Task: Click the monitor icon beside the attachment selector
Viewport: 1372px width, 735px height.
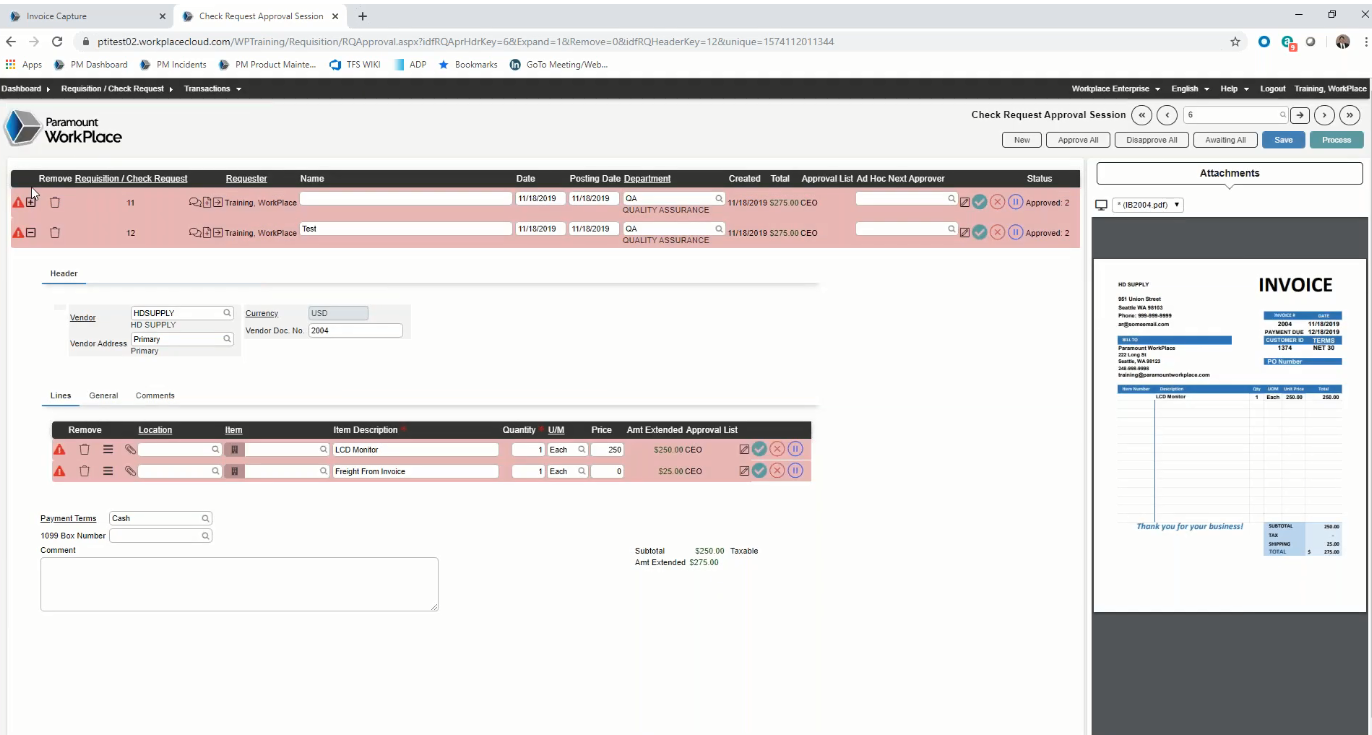Action: click(x=1102, y=205)
